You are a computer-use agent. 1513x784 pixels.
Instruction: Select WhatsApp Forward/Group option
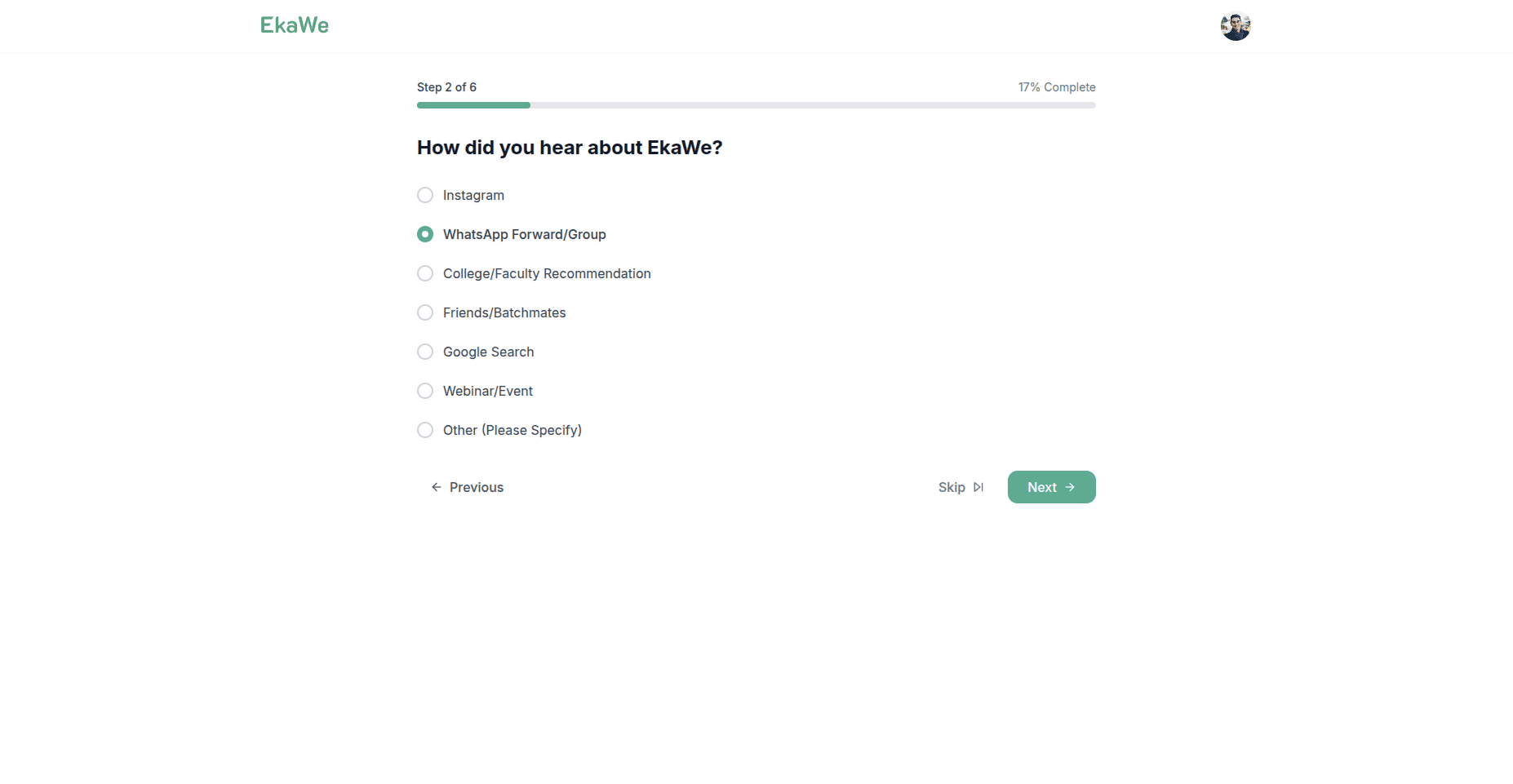pos(424,234)
